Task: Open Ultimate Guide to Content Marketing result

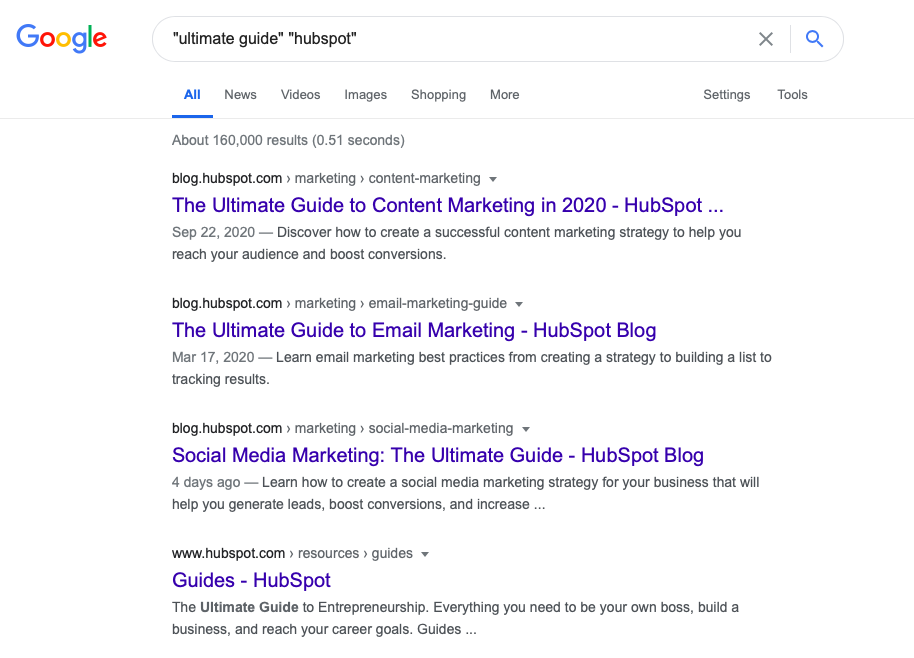Action: pyautogui.click(x=447, y=206)
